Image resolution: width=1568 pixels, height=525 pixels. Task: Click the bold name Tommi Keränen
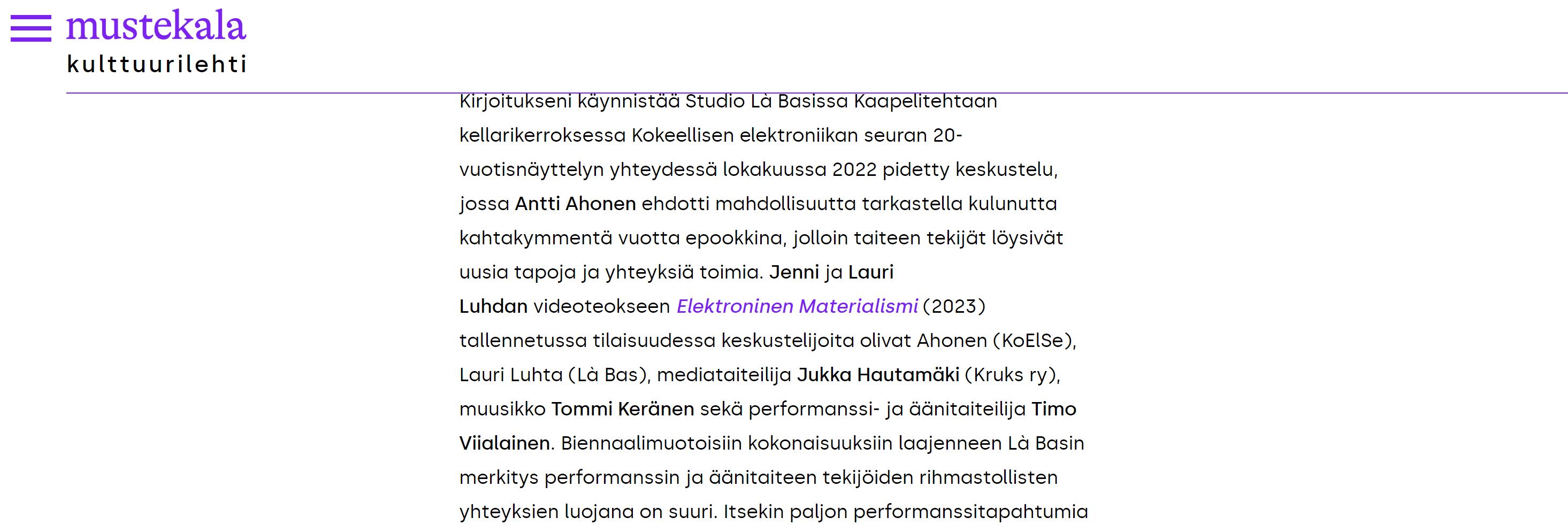[x=623, y=409]
